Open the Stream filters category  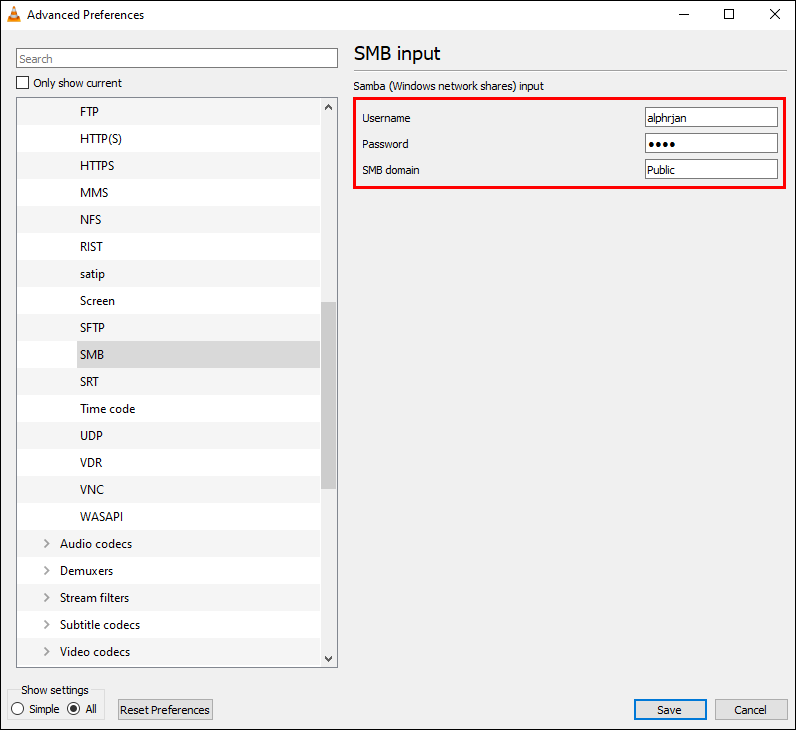click(x=94, y=598)
